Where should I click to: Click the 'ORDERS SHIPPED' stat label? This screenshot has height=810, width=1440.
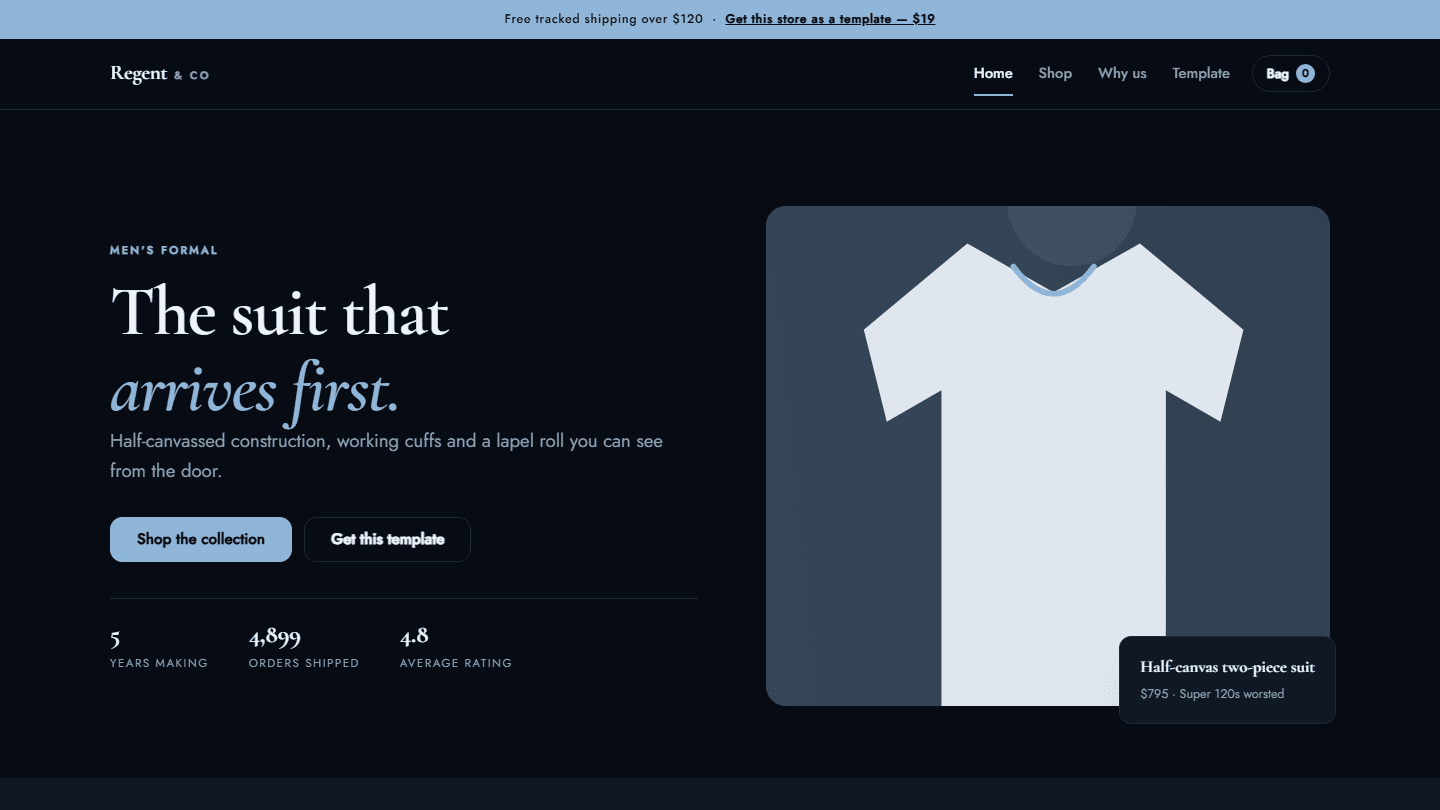pos(304,663)
